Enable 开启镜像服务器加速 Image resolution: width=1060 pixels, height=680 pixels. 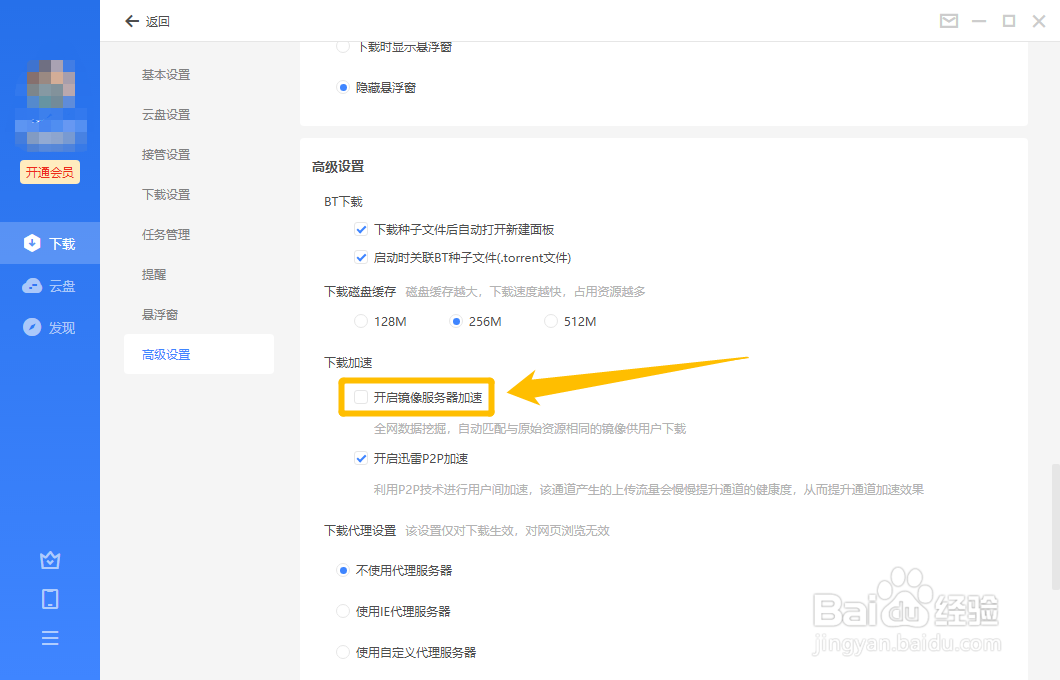(360, 397)
